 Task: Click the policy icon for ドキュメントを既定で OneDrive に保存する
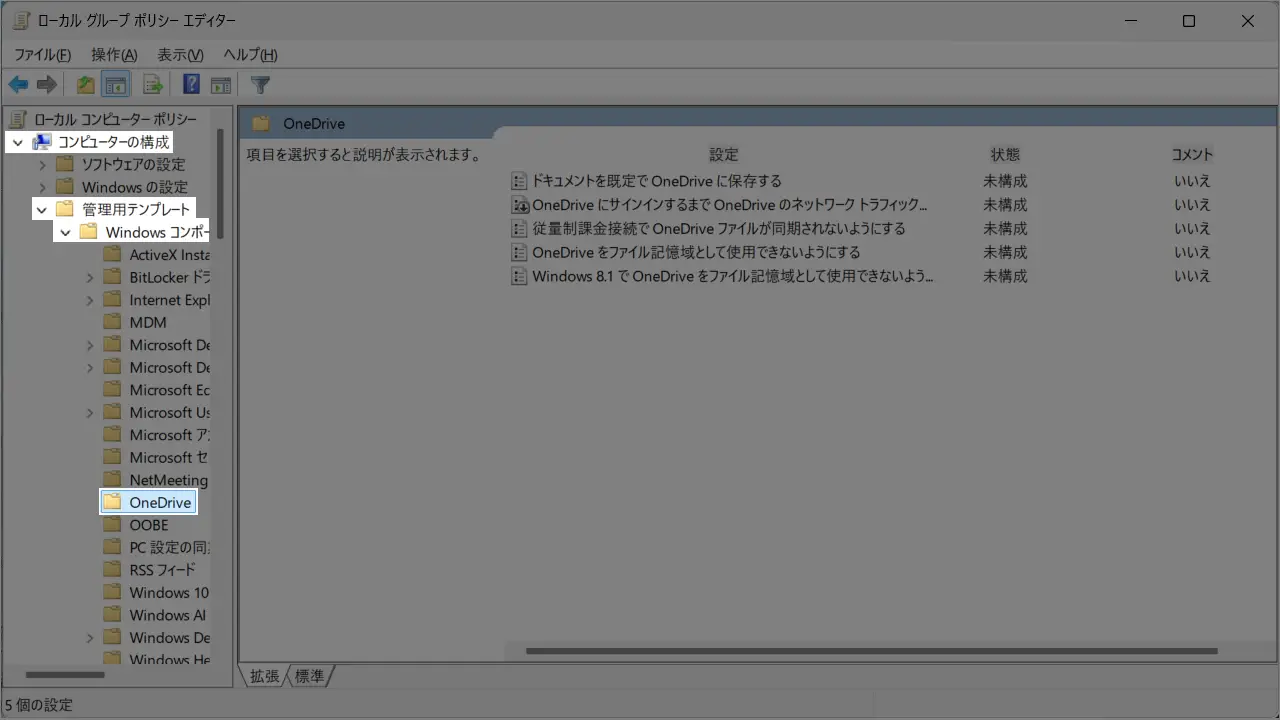click(519, 181)
